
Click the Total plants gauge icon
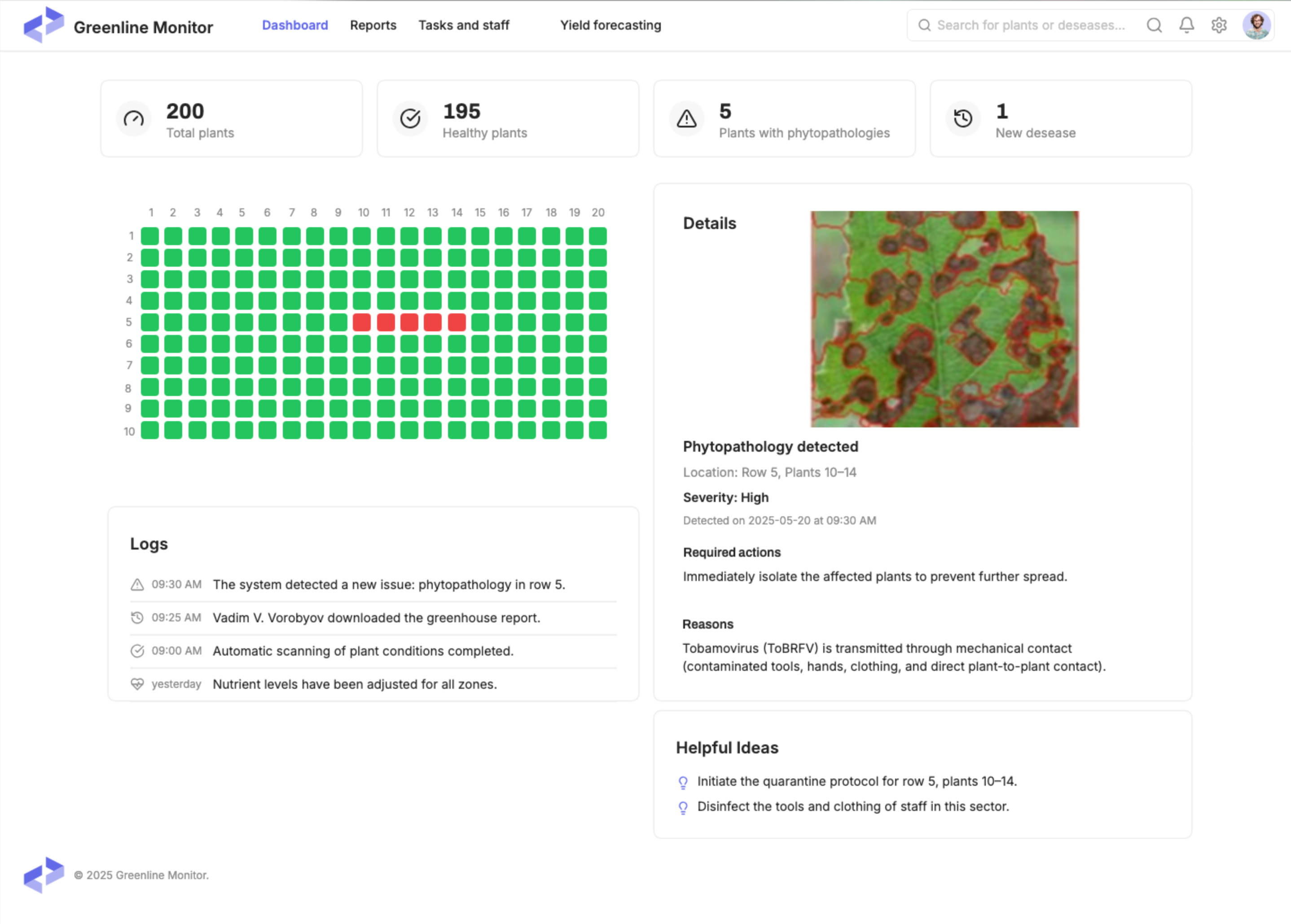point(134,119)
